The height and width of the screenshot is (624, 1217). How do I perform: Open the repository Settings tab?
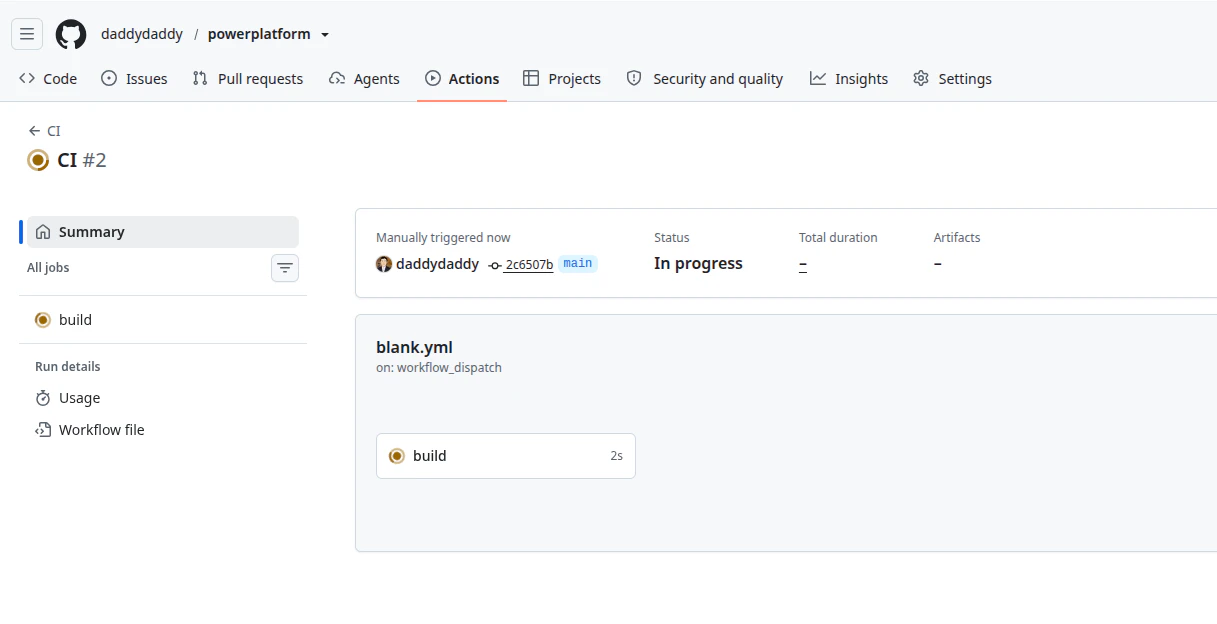[x=952, y=79]
